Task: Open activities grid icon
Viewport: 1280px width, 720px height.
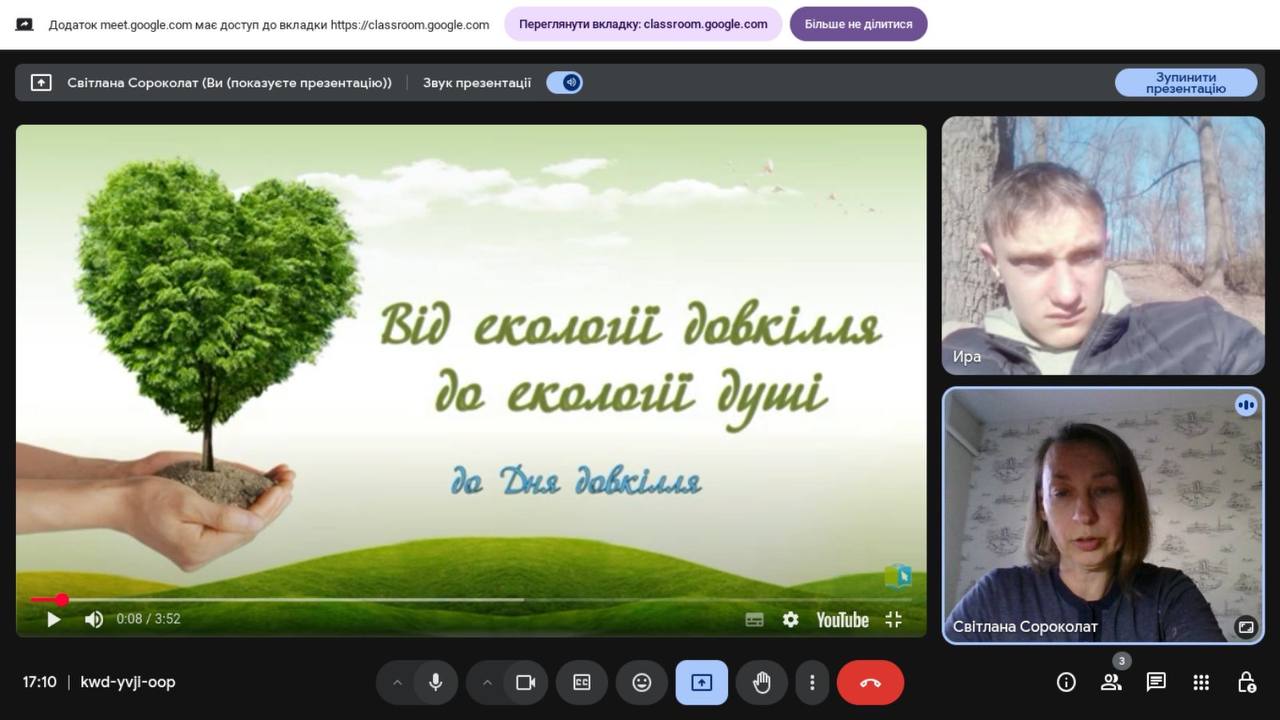Action: (x=1201, y=682)
